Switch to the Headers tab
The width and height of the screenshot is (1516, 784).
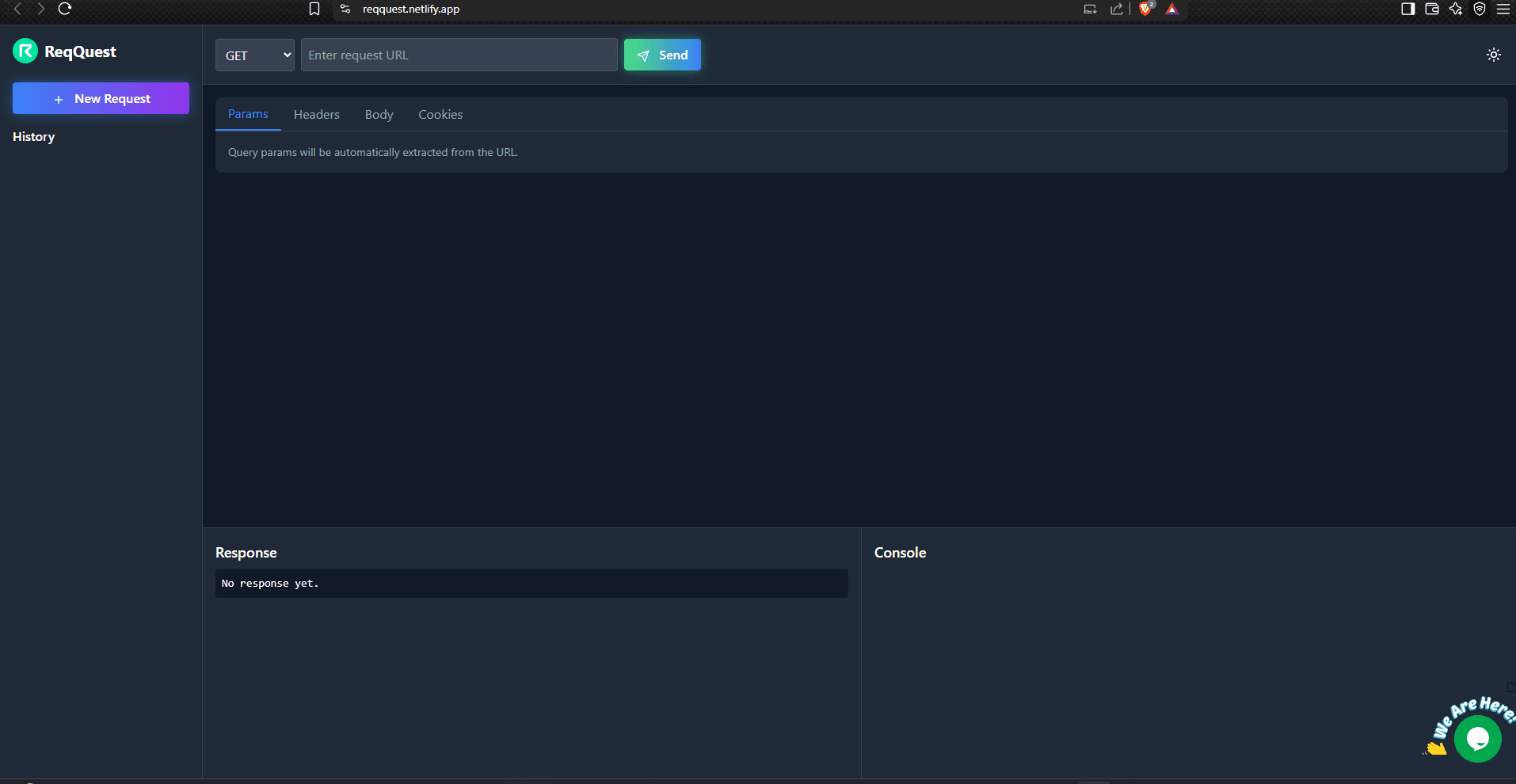point(316,114)
